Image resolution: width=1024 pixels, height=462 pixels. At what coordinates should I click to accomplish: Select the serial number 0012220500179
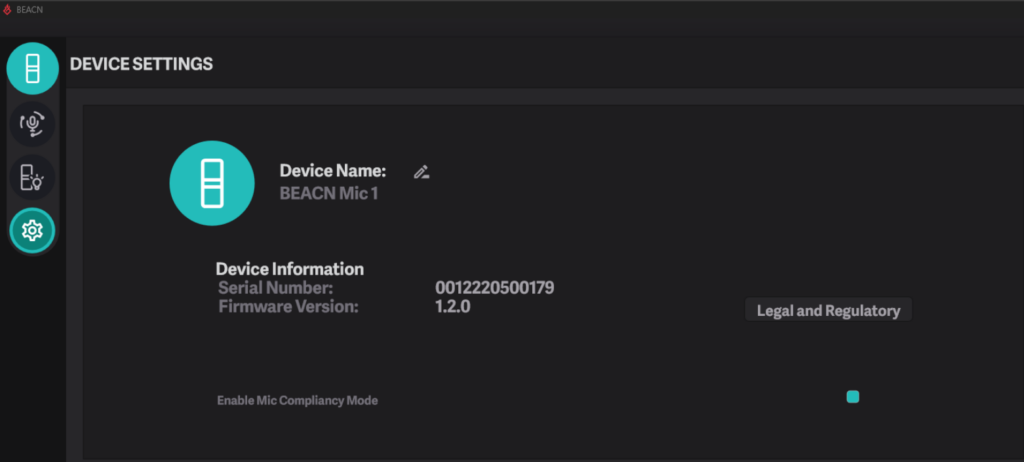pyautogui.click(x=494, y=288)
